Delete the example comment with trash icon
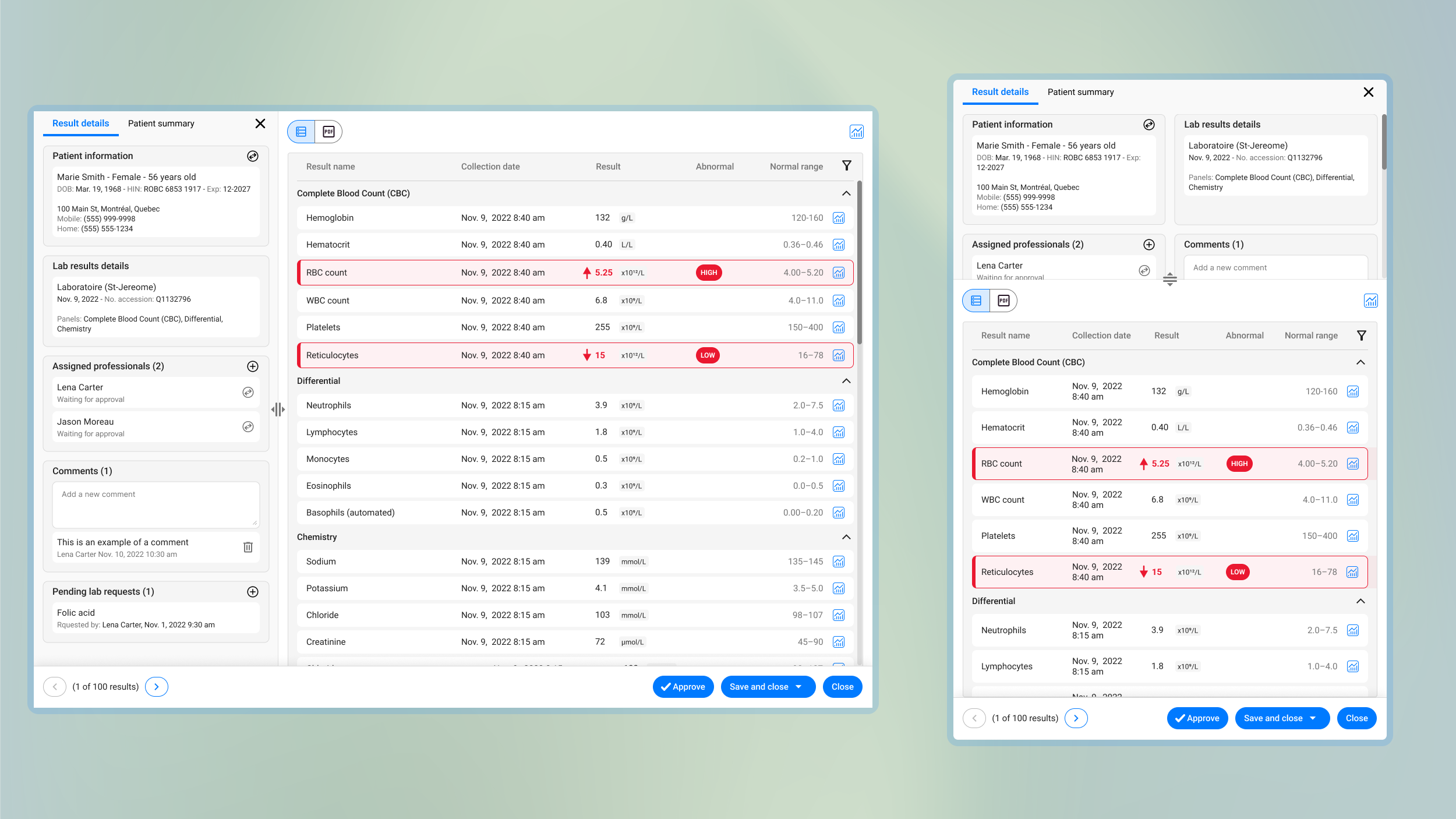 (x=248, y=548)
